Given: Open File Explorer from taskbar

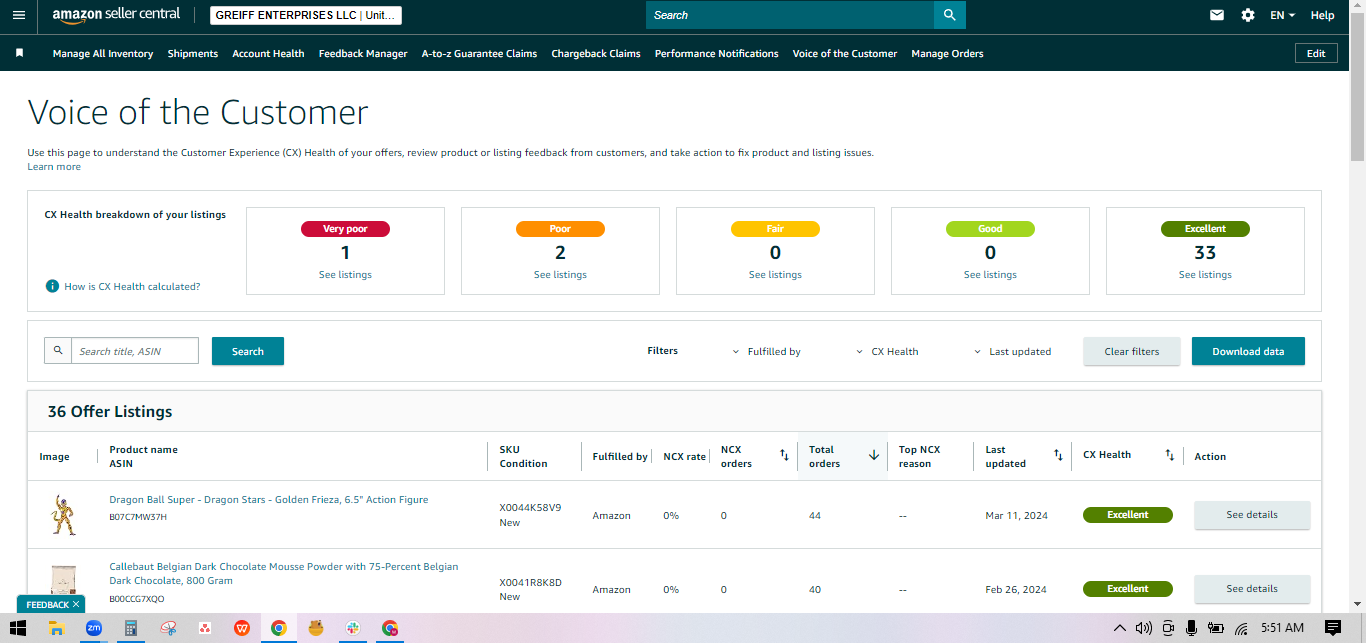Looking at the screenshot, I should [57, 628].
